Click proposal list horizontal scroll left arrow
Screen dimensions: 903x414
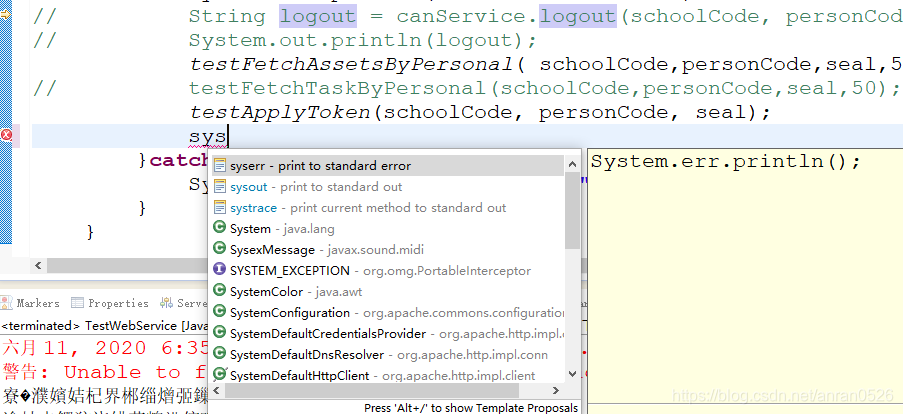click(217, 391)
